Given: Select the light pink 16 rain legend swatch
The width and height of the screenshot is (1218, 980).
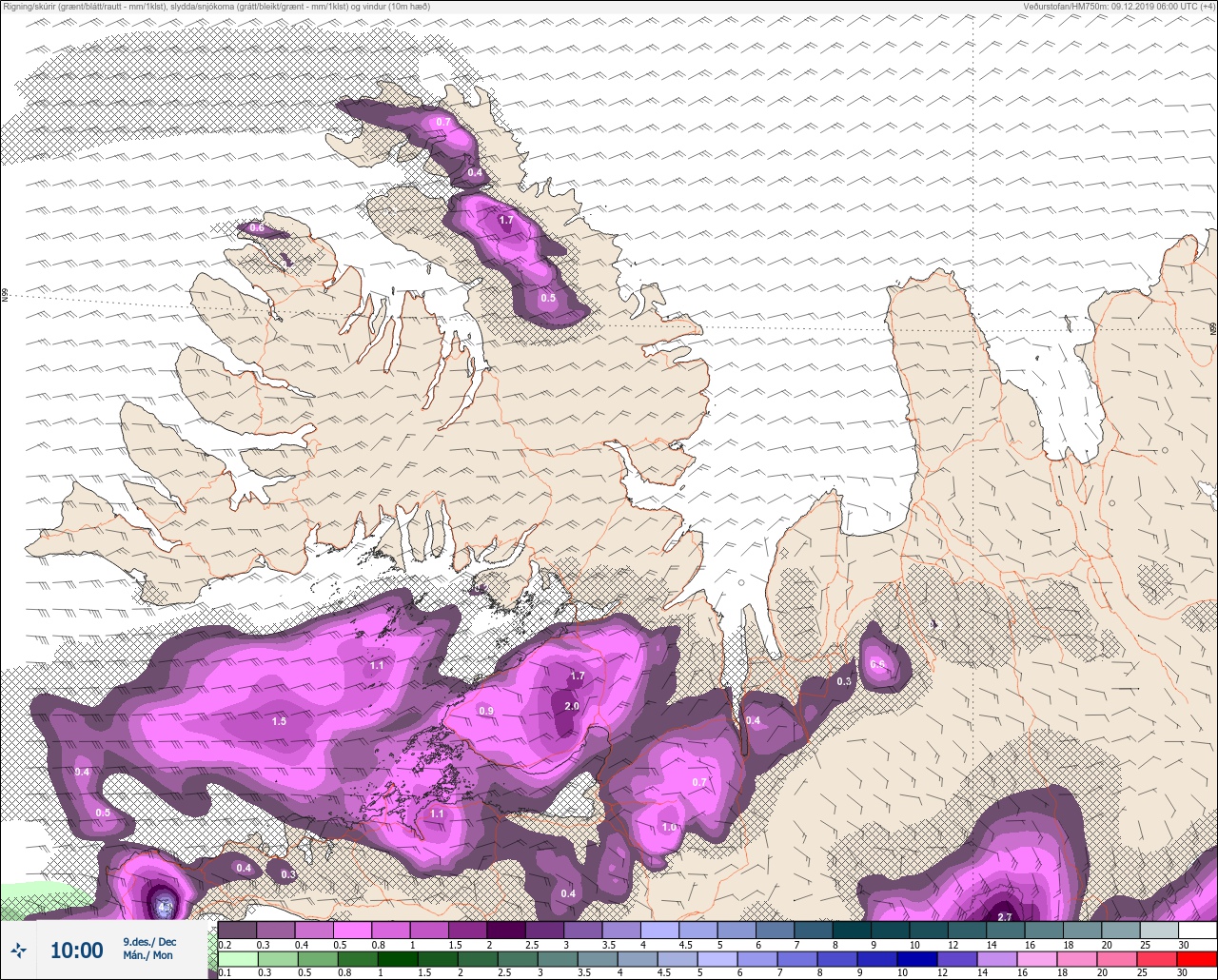Looking at the screenshot, I should [1036, 959].
